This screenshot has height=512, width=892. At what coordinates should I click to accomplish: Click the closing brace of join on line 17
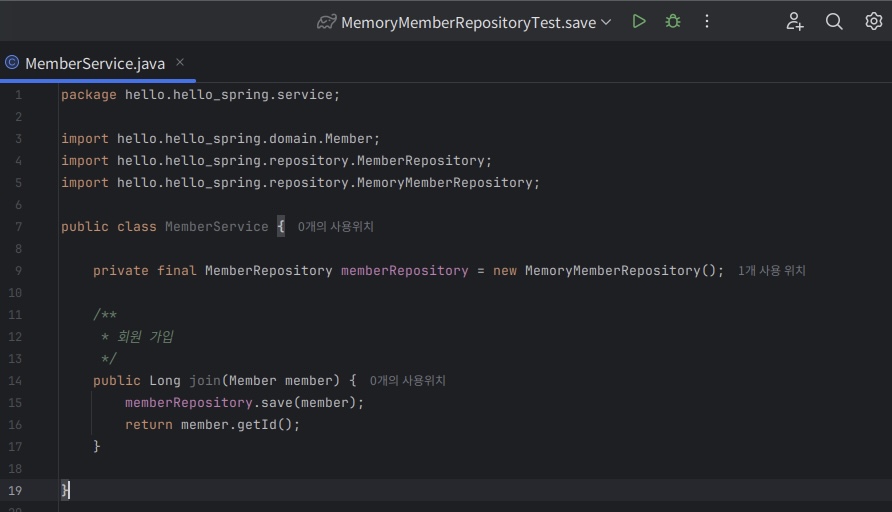[x=97, y=447]
